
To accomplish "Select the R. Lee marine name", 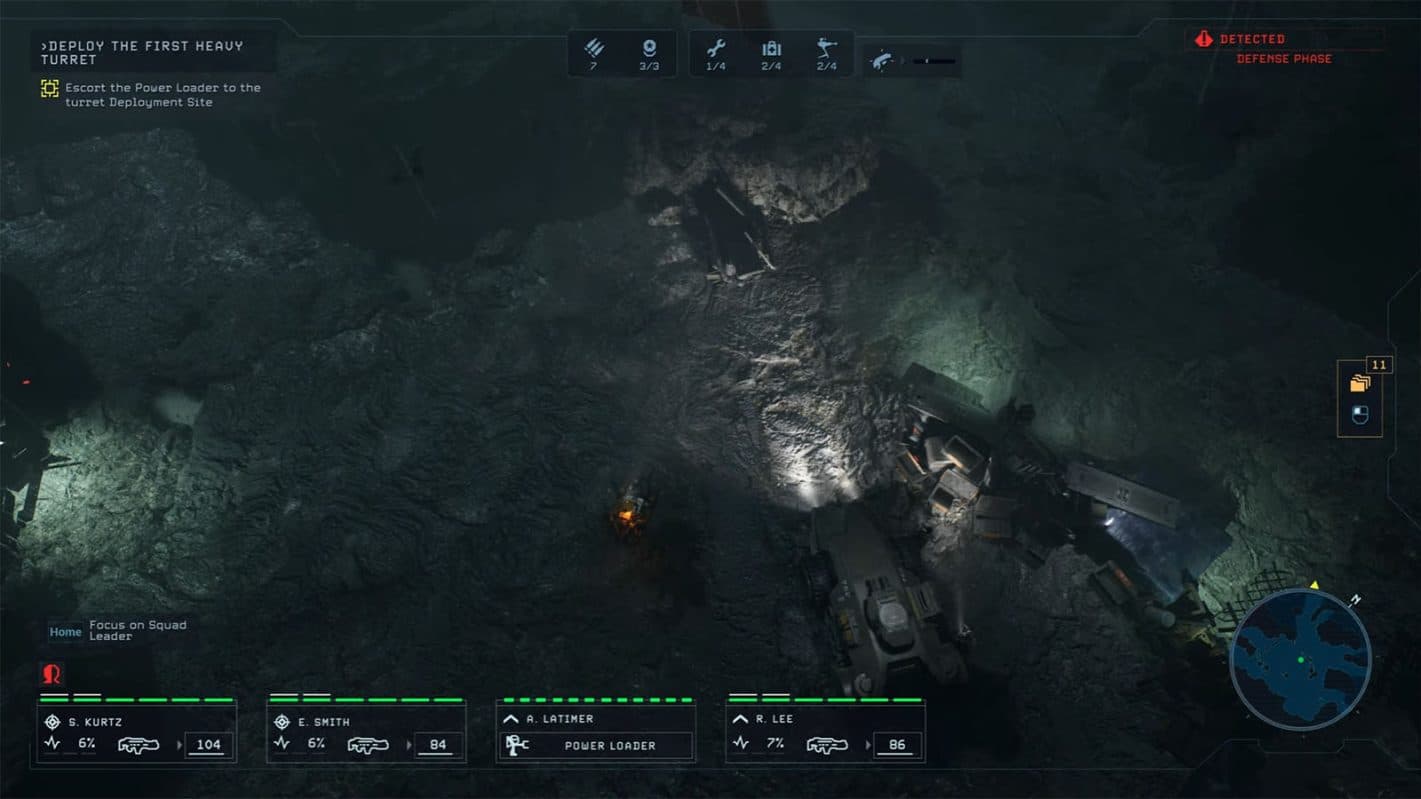I will point(774,719).
